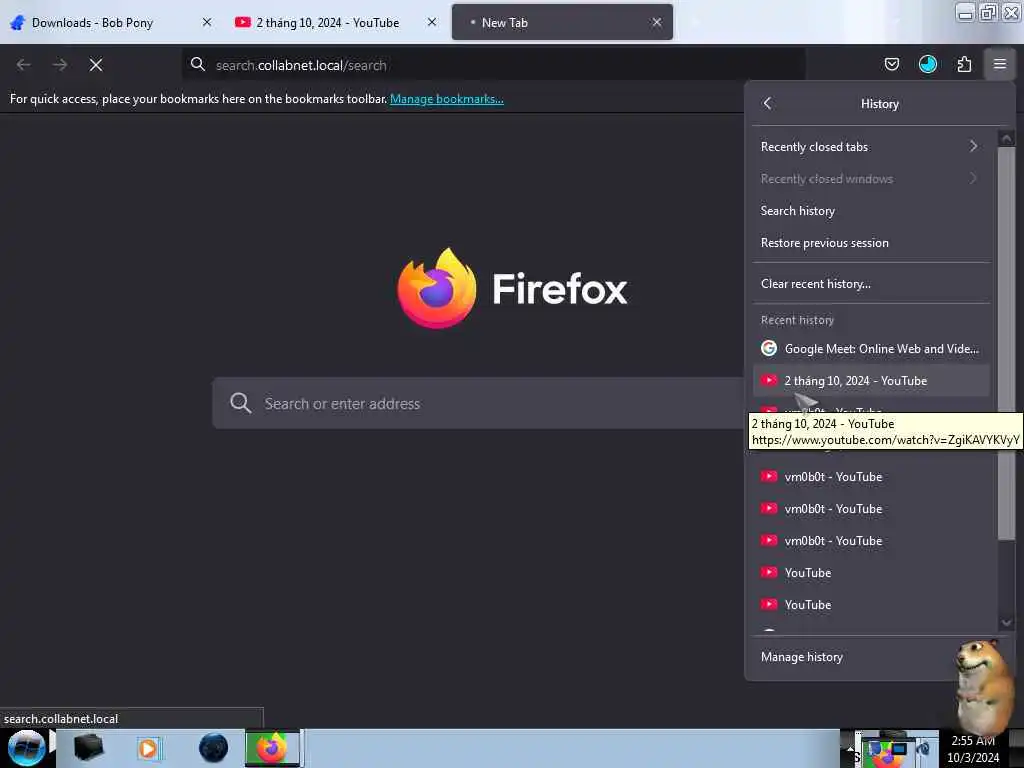Open the black box taskbar icon
This screenshot has width=1024, height=768.
[88, 748]
